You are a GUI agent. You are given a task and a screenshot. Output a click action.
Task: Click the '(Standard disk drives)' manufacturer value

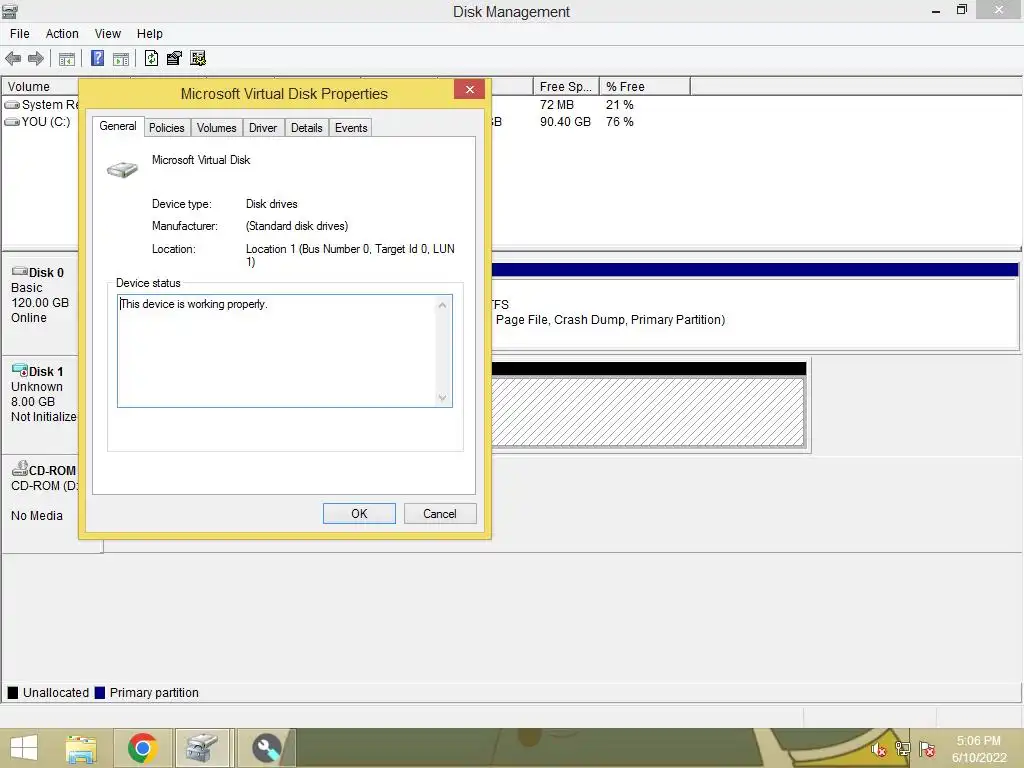(297, 226)
